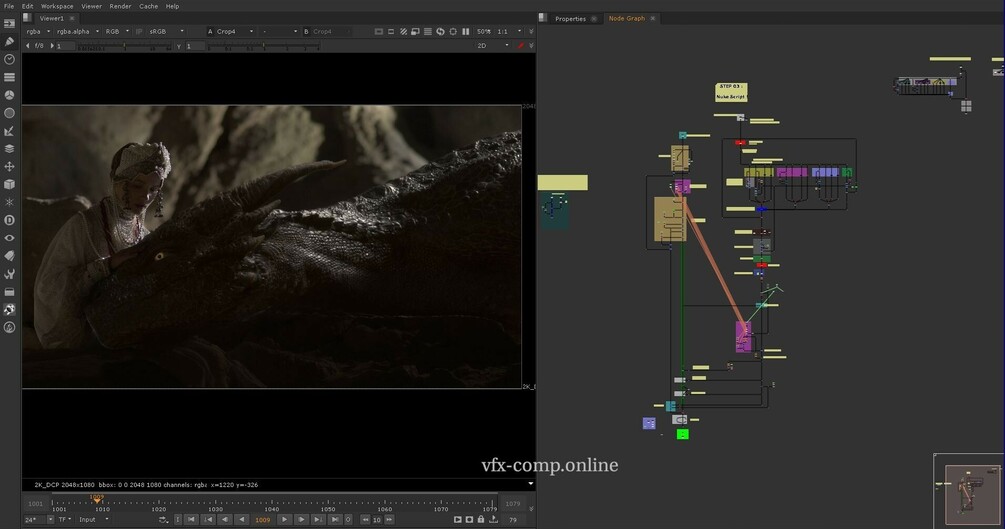Select the bright green node in graph
Viewport: 1005px width, 529px height.
(x=683, y=434)
